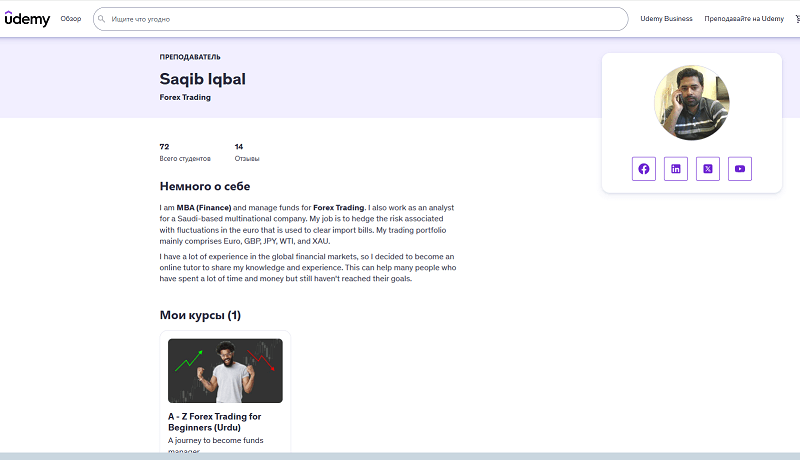Open 'Преподавайте на Udemy' link
The height and width of the screenshot is (460, 800).
click(x=744, y=19)
